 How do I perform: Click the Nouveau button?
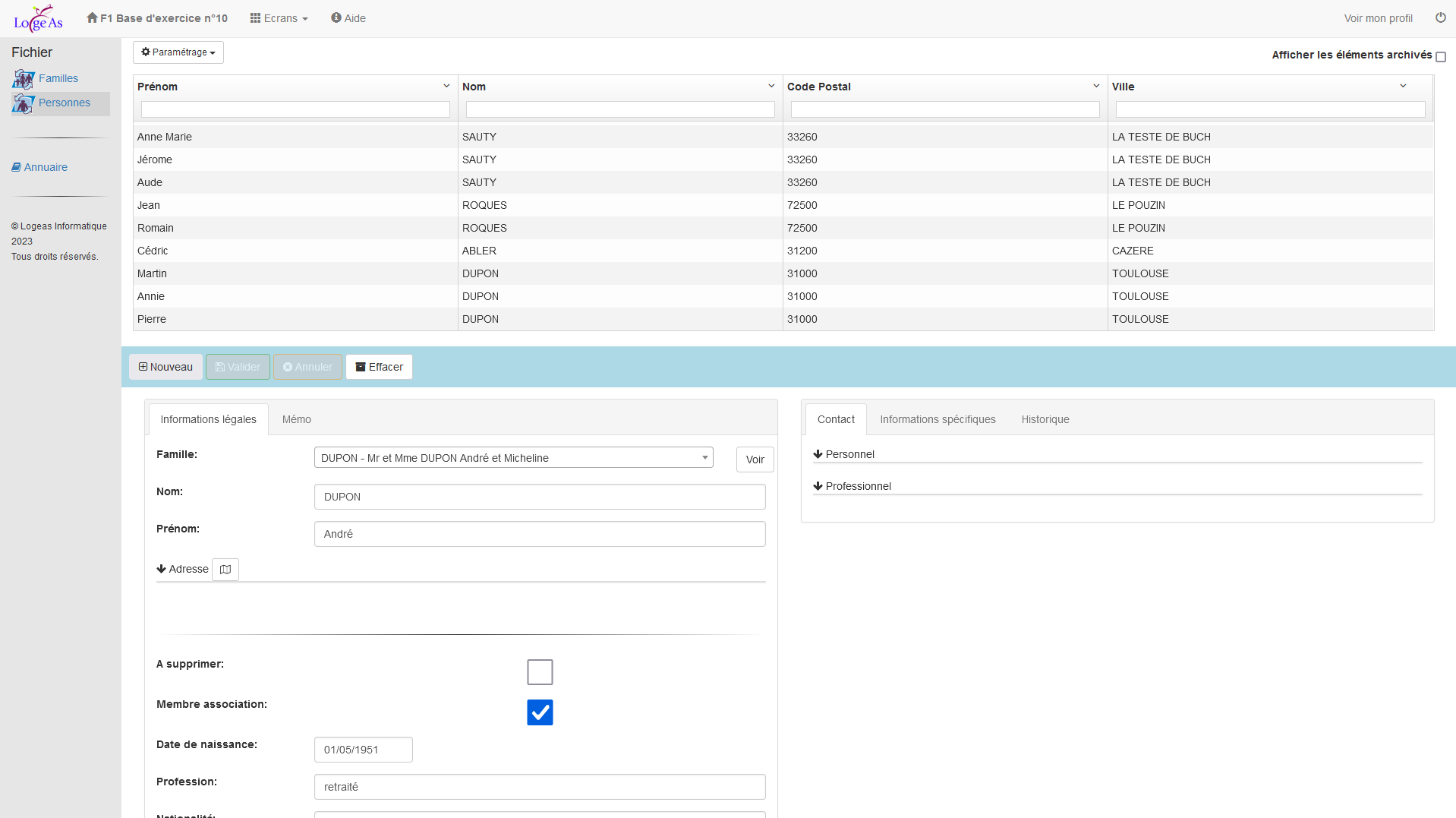pos(165,367)
